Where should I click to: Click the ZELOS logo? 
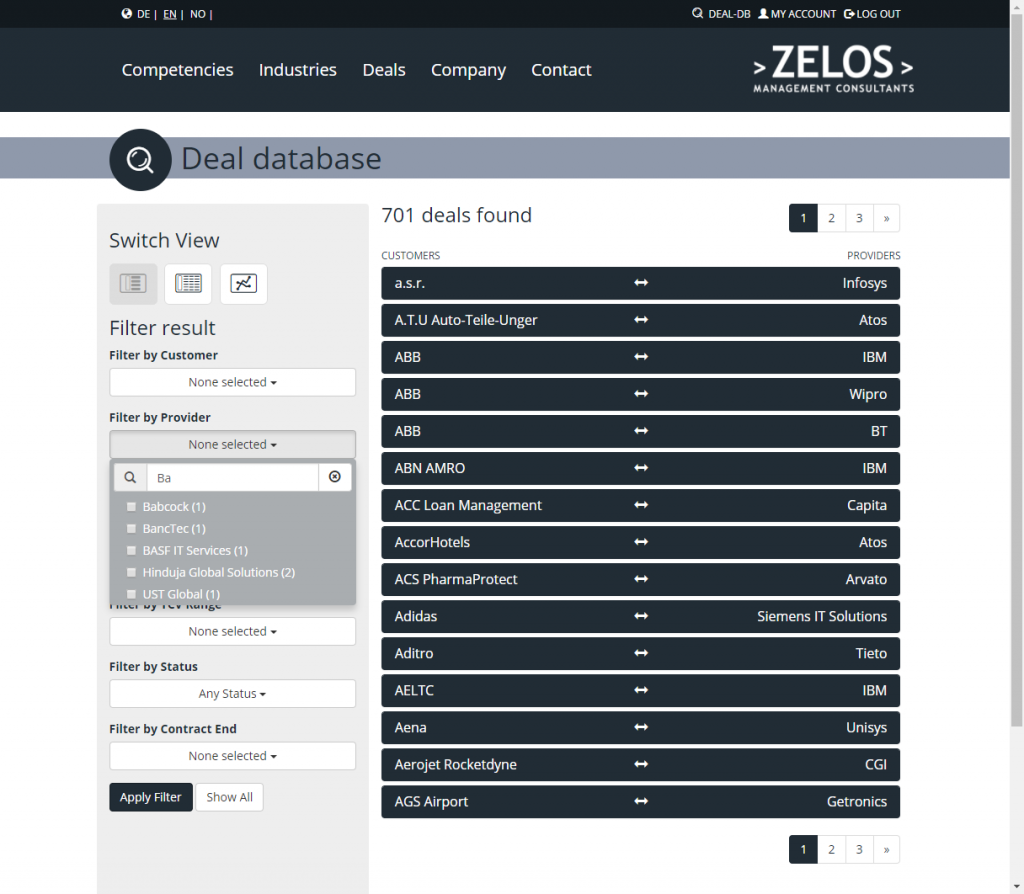tap(833, 69)
